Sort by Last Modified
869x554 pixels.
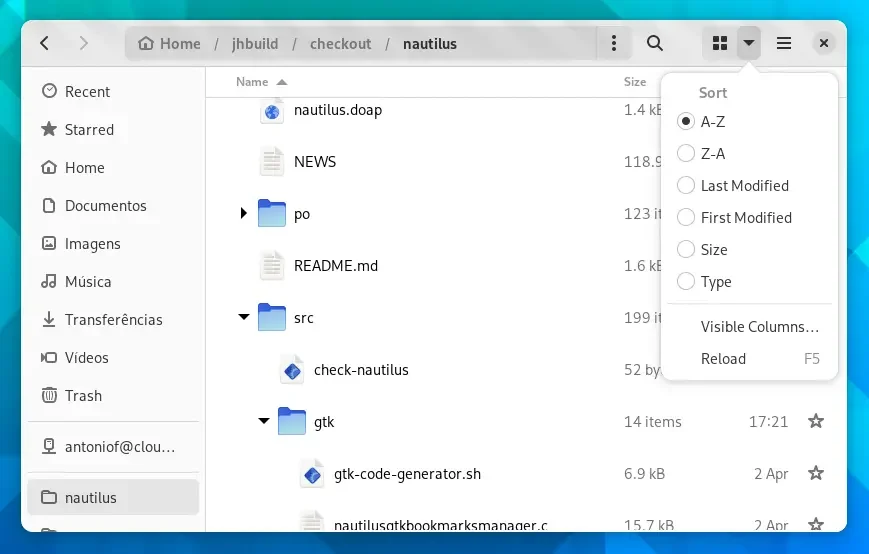750,186
